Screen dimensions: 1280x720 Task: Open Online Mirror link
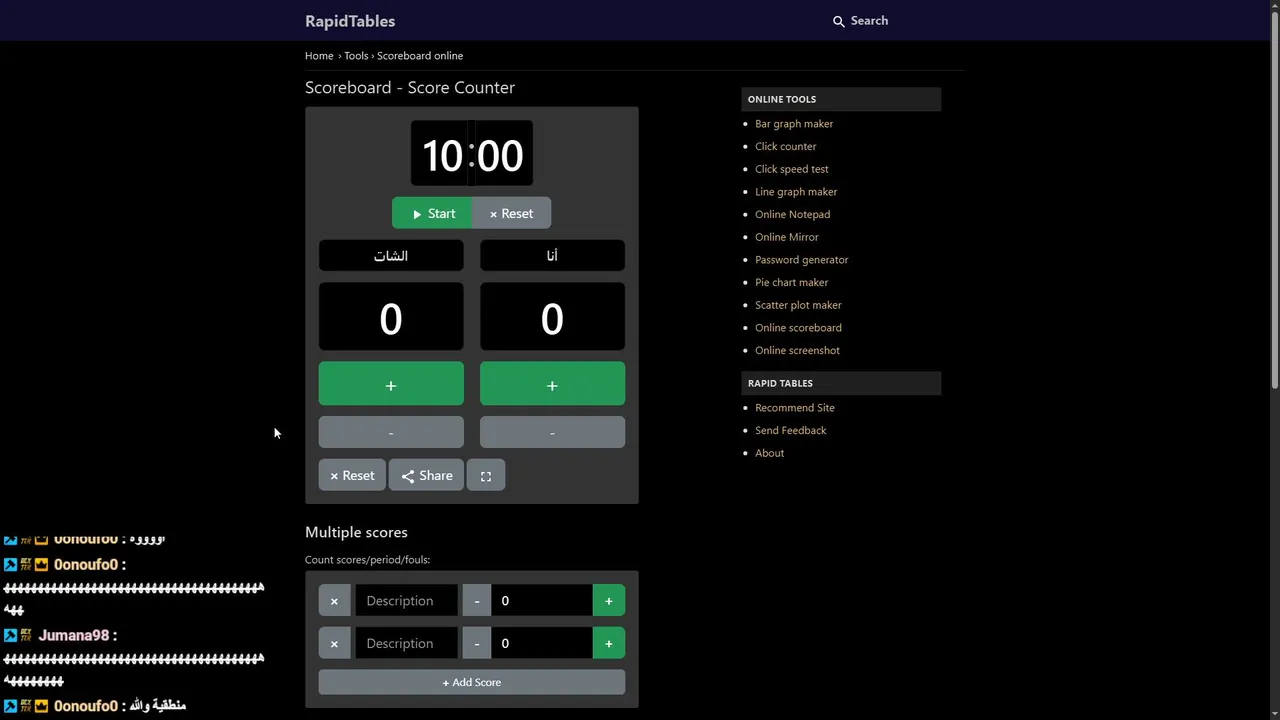787,237
